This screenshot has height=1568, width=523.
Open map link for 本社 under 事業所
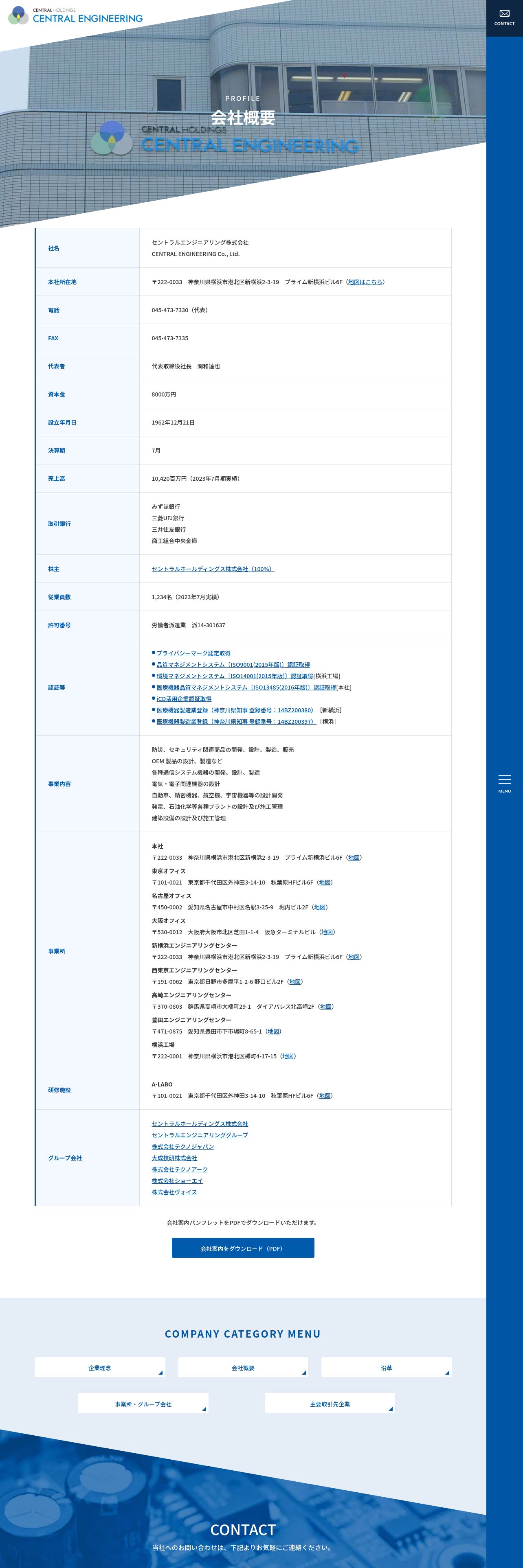[354, 858]
